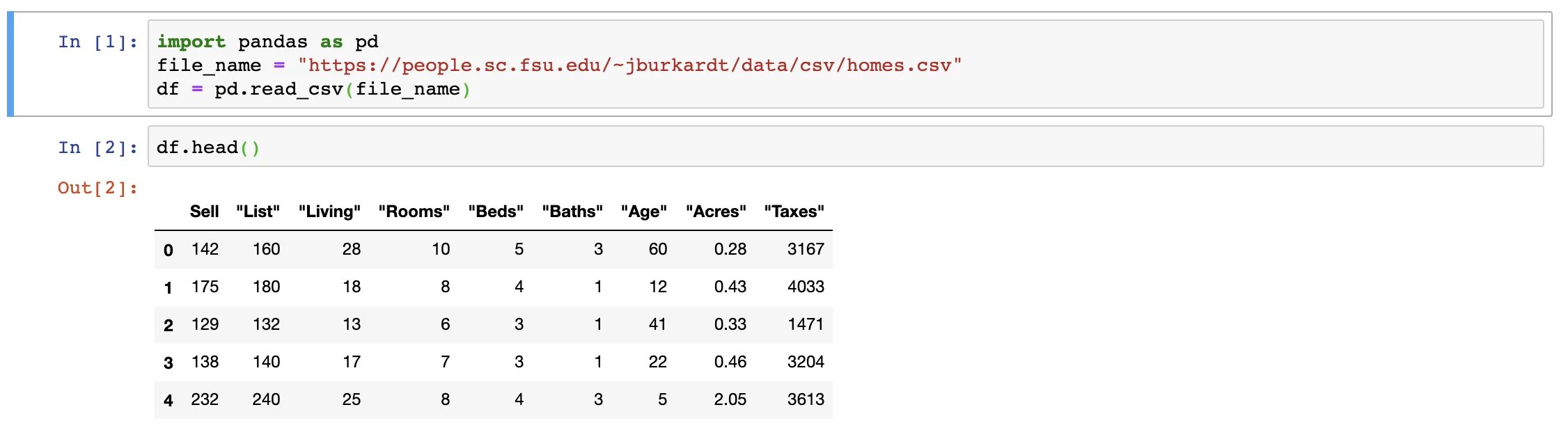Select the "Baths" column header
Image resolution: width=1568 pixels, height=437 pixels.
[572, 212]
